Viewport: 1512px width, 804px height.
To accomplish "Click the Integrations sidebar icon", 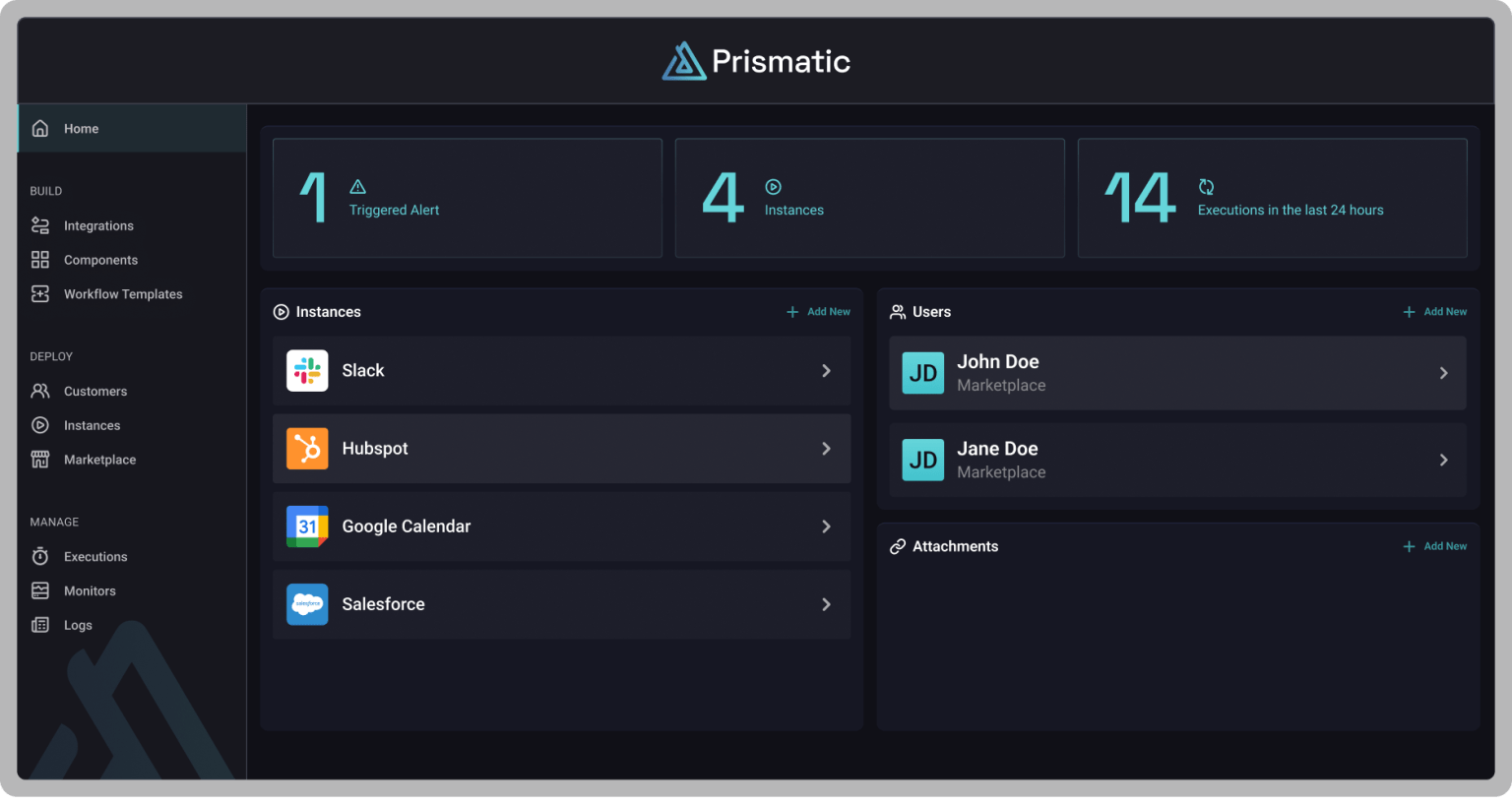I will (x=40, y=225).
